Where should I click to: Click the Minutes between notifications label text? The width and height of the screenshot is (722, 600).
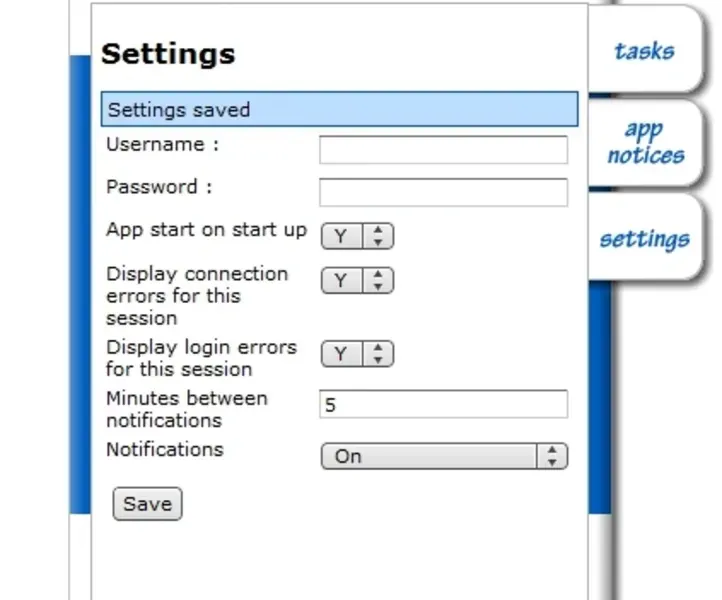click(x=186, y=409)
